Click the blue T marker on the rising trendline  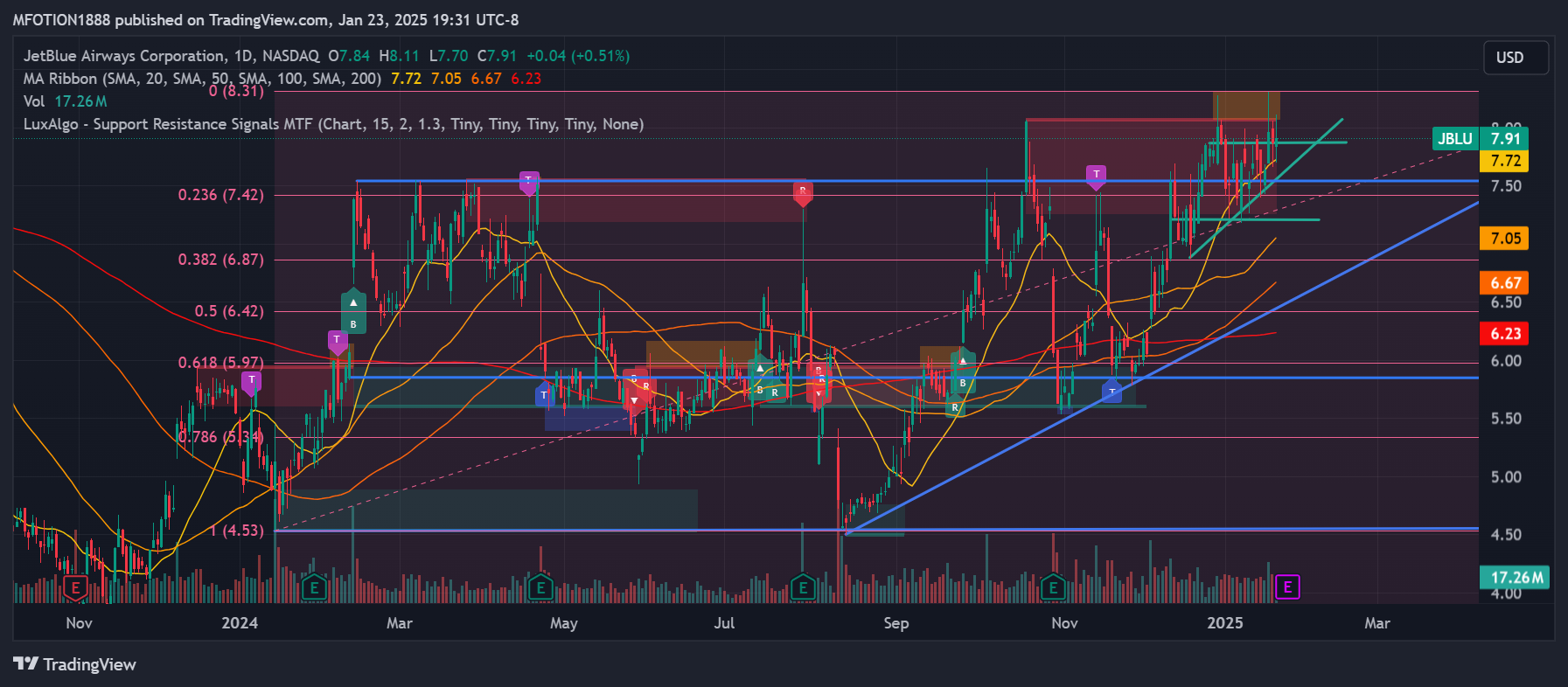(x=1112, y=391)
